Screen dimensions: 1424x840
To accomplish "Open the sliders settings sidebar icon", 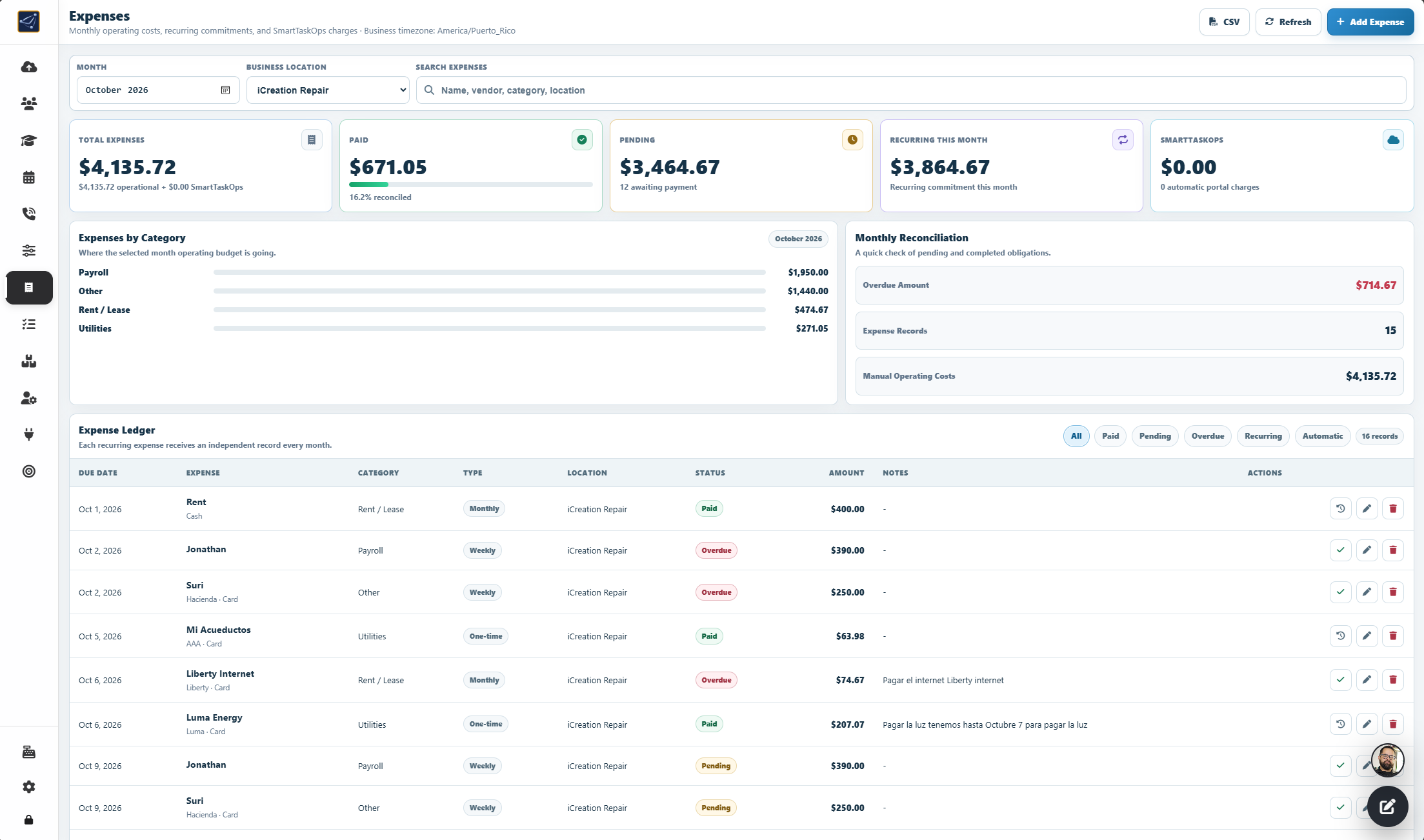I will [x=29, y=250].
